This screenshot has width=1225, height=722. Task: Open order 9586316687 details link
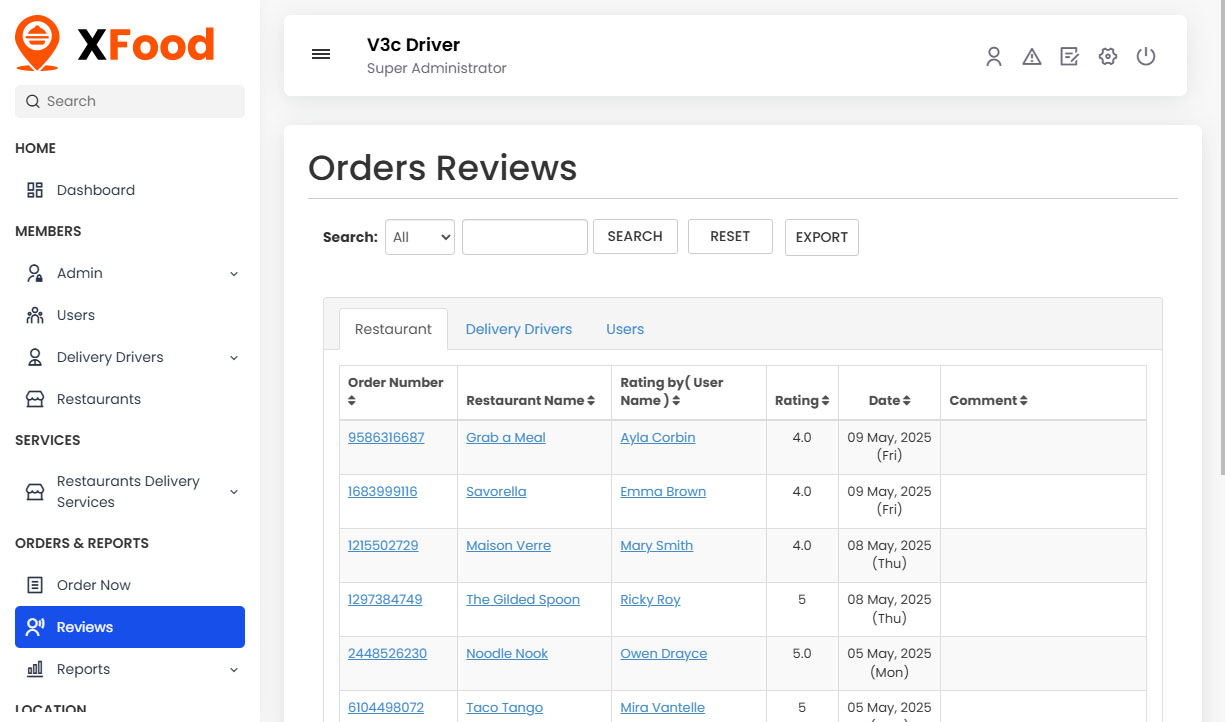tap(386, 436)
